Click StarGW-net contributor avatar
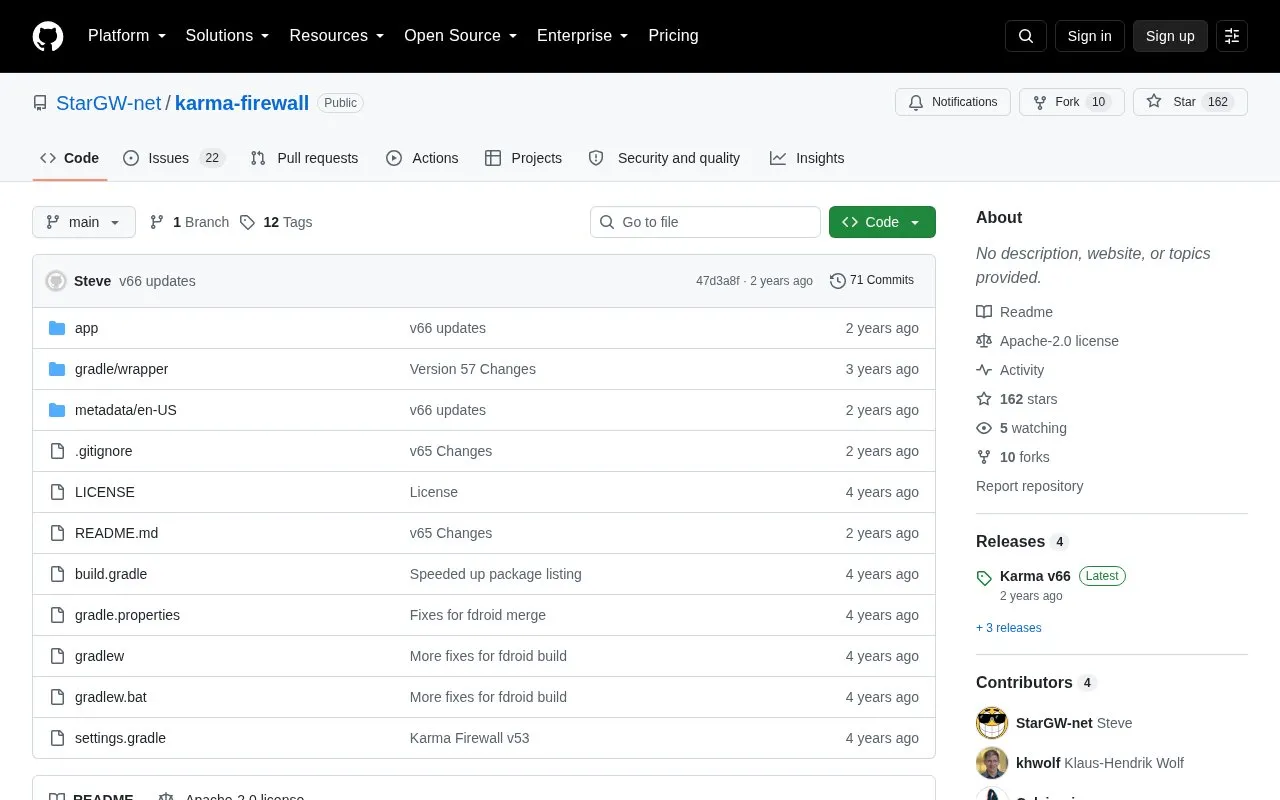Screen dimensions: 1280x800 coord(992,723)
